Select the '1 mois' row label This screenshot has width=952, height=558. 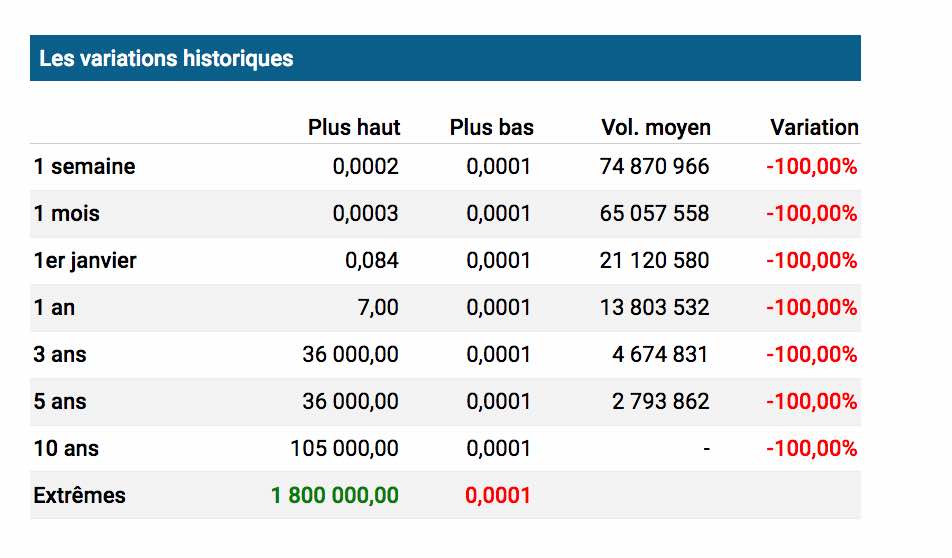pyautogui.click(x=66, y=214)
